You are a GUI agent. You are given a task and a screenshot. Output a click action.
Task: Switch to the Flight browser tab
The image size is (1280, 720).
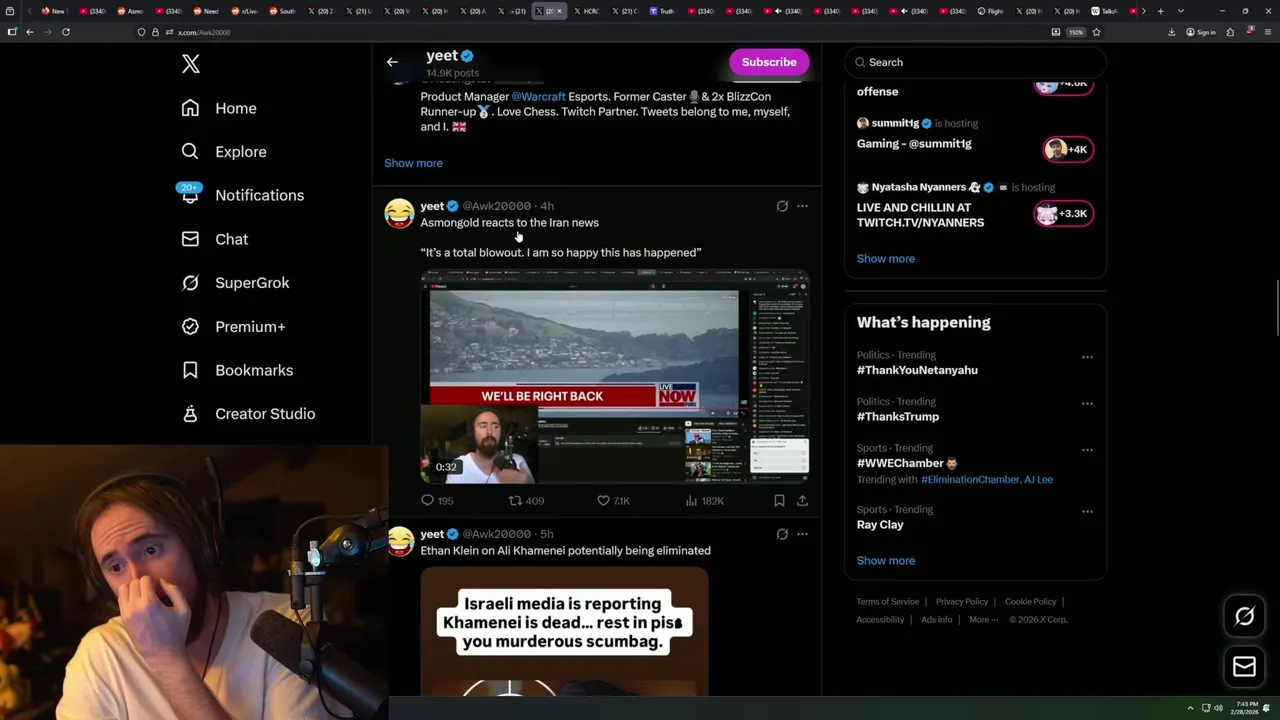(990, 11)
